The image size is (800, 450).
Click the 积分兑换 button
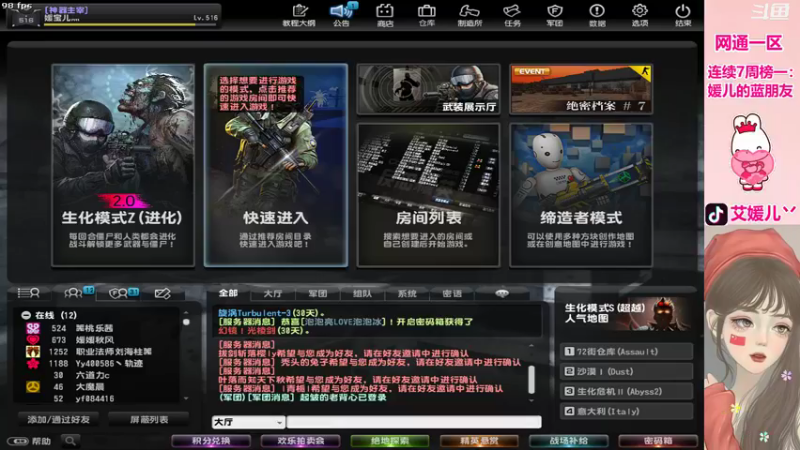point(211,441)
